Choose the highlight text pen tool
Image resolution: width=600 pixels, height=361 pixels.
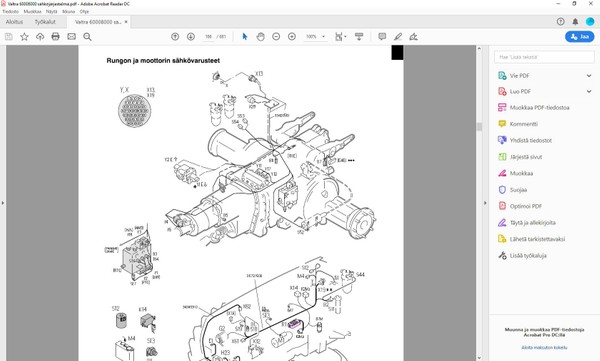398,37
